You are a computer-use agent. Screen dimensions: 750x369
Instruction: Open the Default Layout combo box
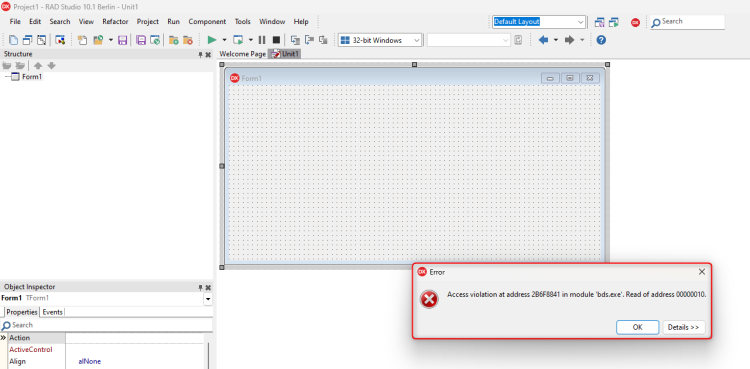click(x=539, y=22)
